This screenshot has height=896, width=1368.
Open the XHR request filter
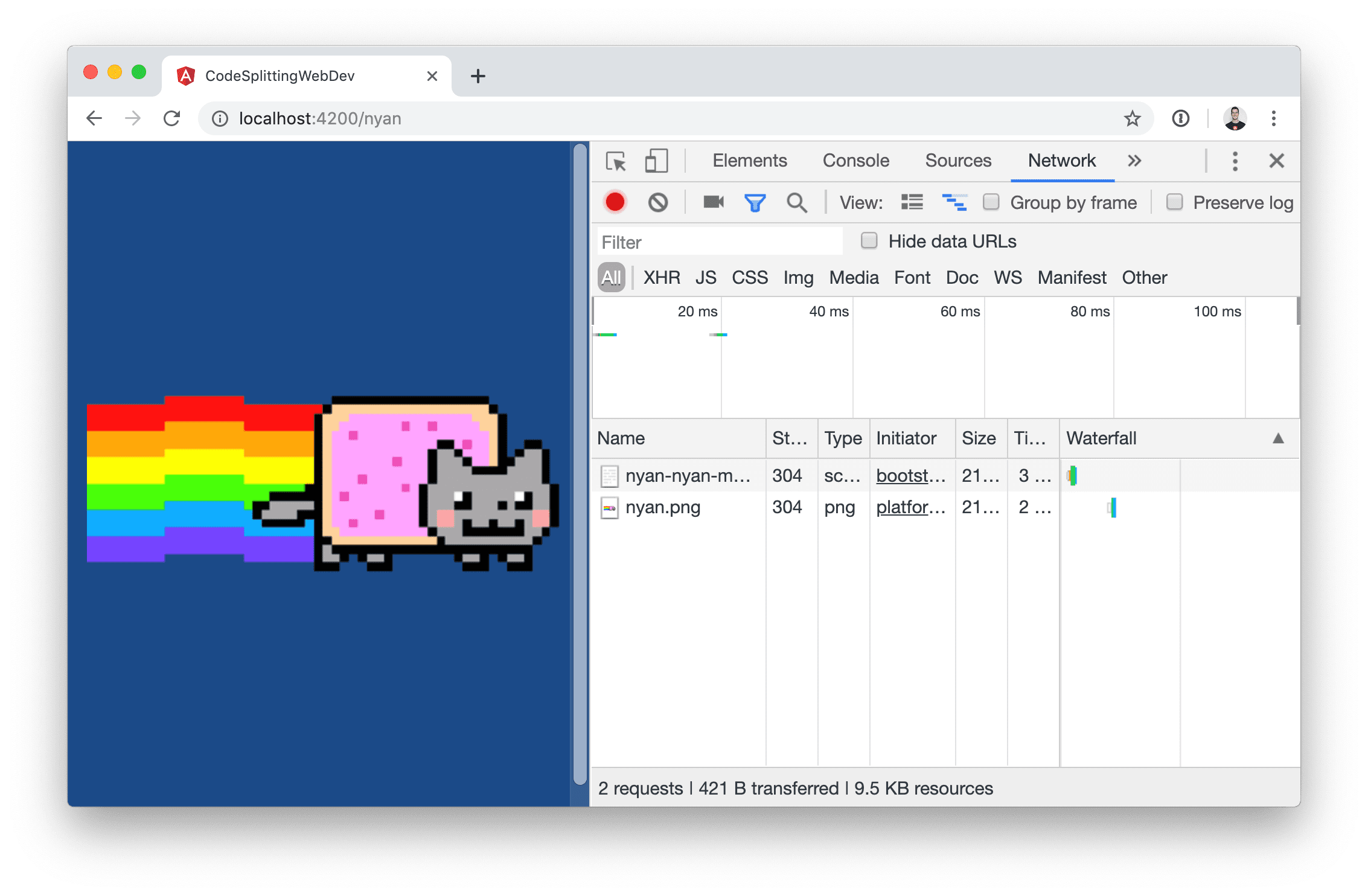659,278
